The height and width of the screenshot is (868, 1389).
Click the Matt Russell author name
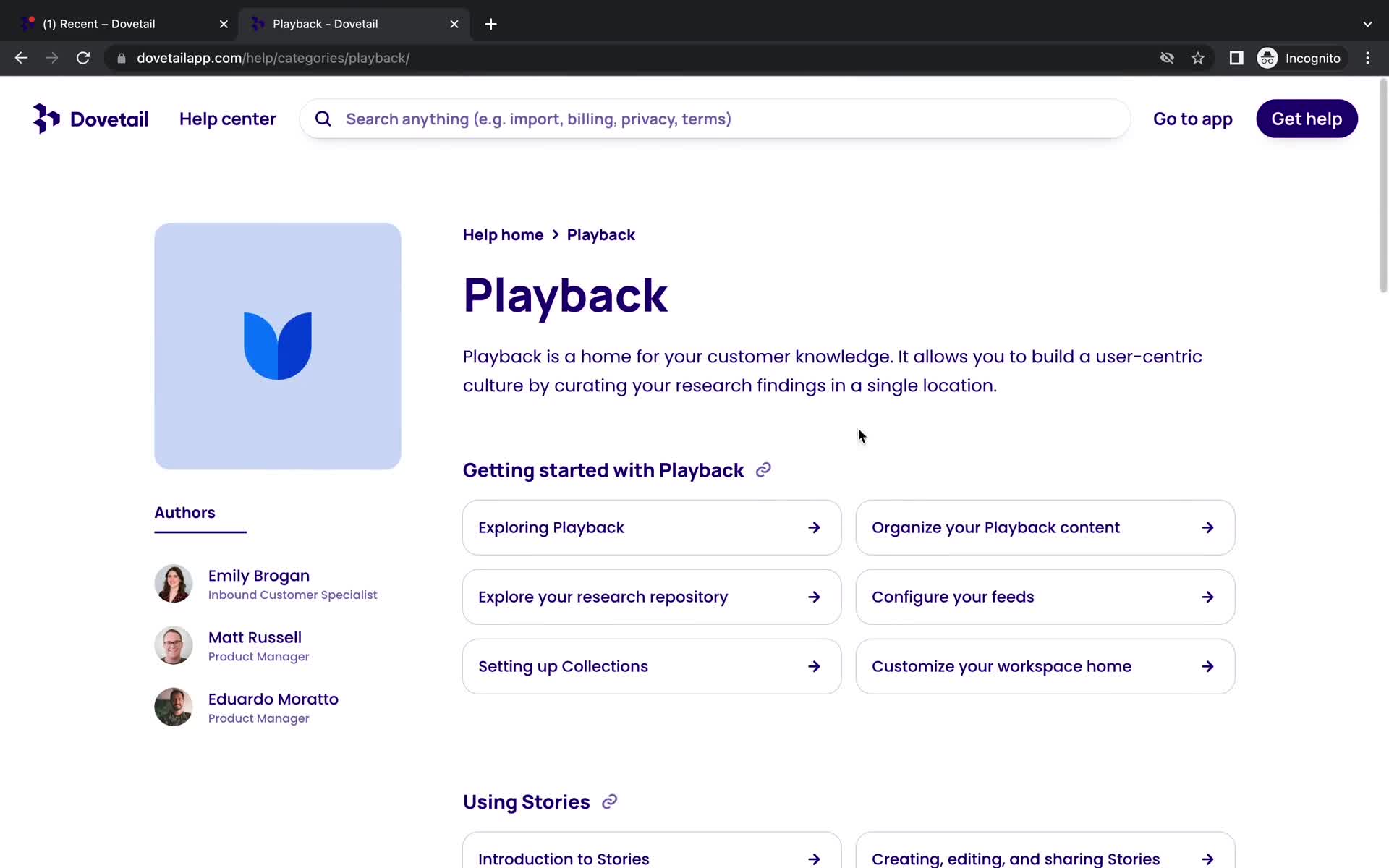(x=255, y=637)
